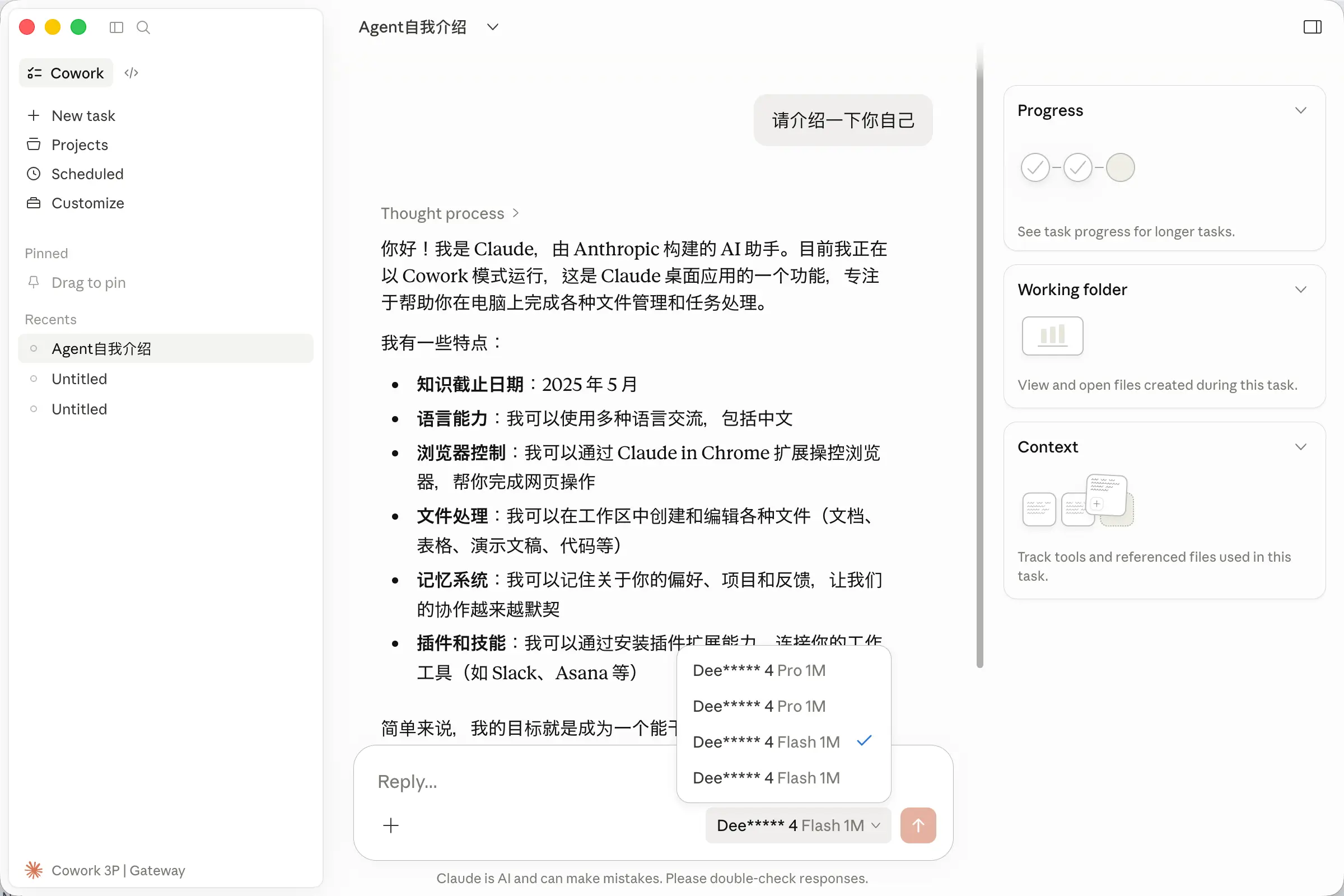This screenshot has height=896, width=1344.
Task: Click the search magnifier icon
Action: [143, 27]
